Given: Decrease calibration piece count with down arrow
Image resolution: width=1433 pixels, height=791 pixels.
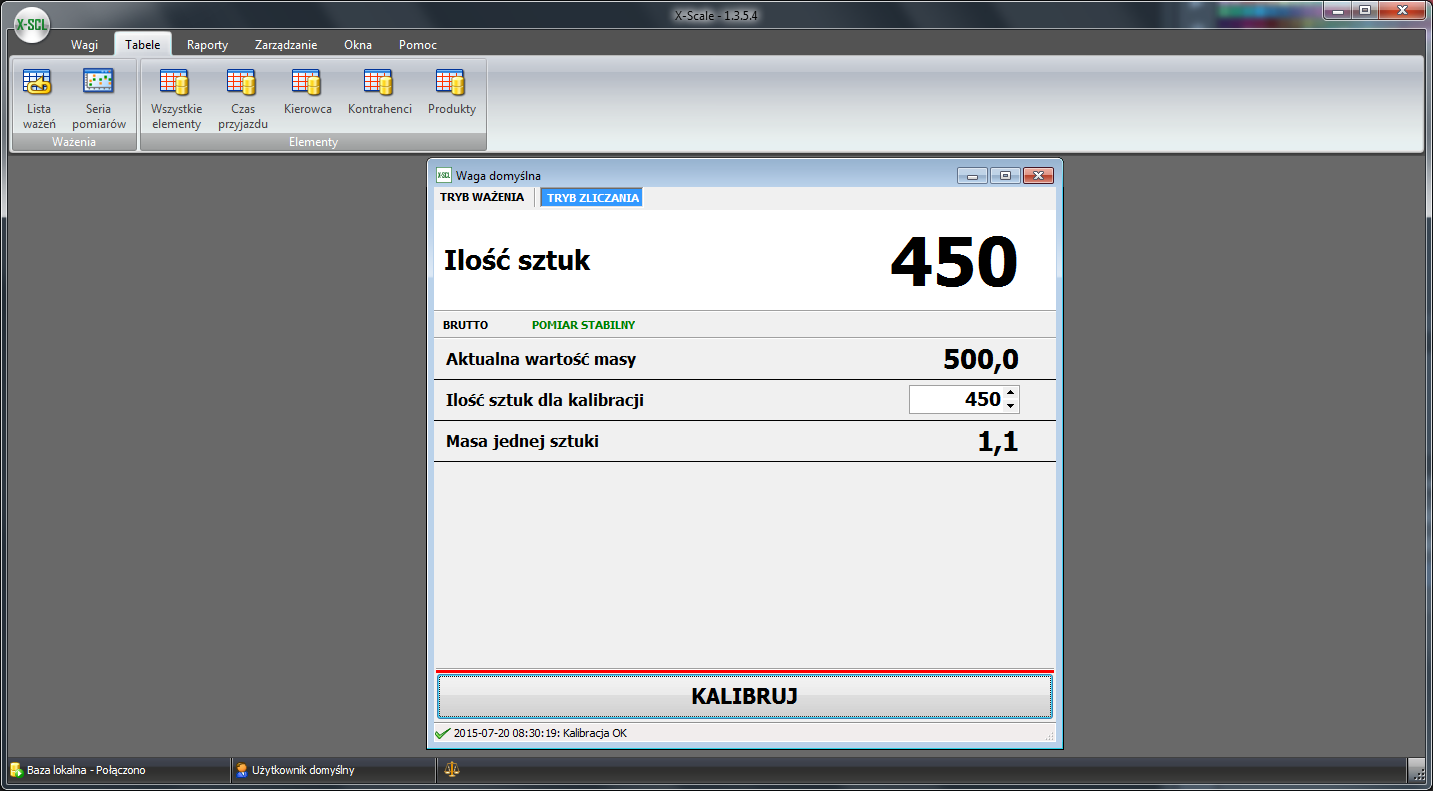Looking at the screenshot, I should point(1011,406).
